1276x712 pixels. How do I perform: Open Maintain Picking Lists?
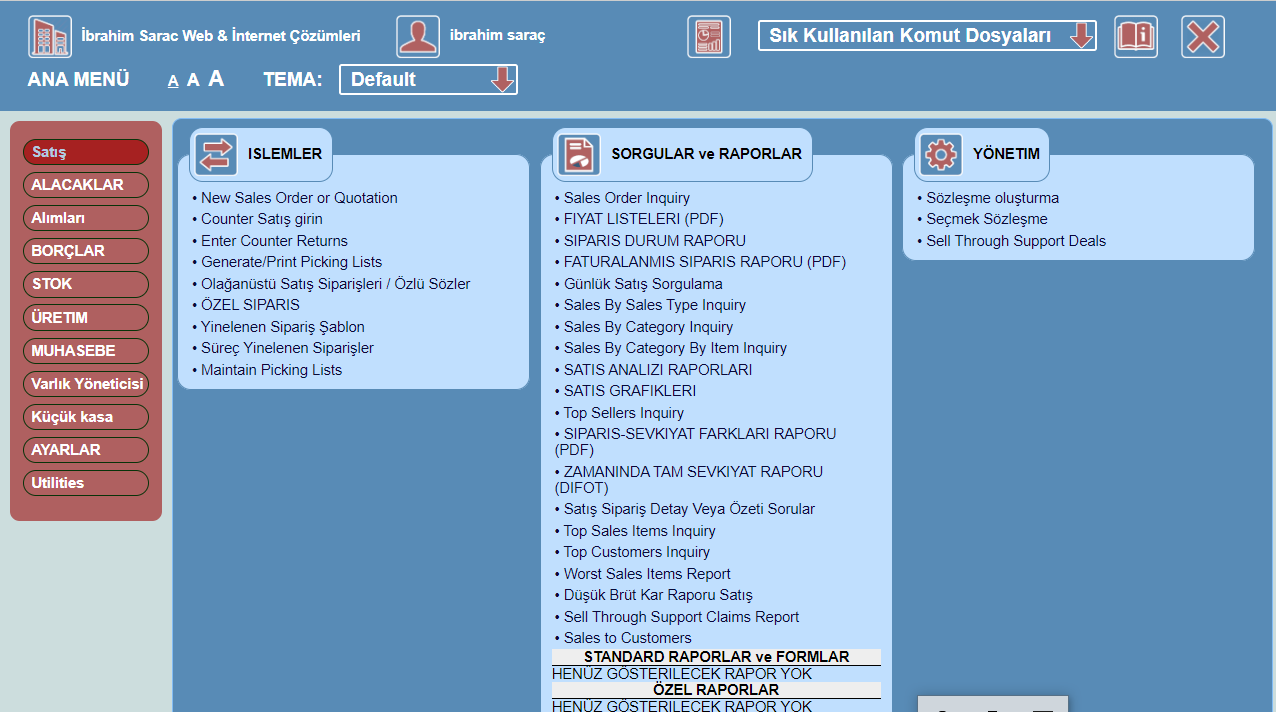point(271,370)
